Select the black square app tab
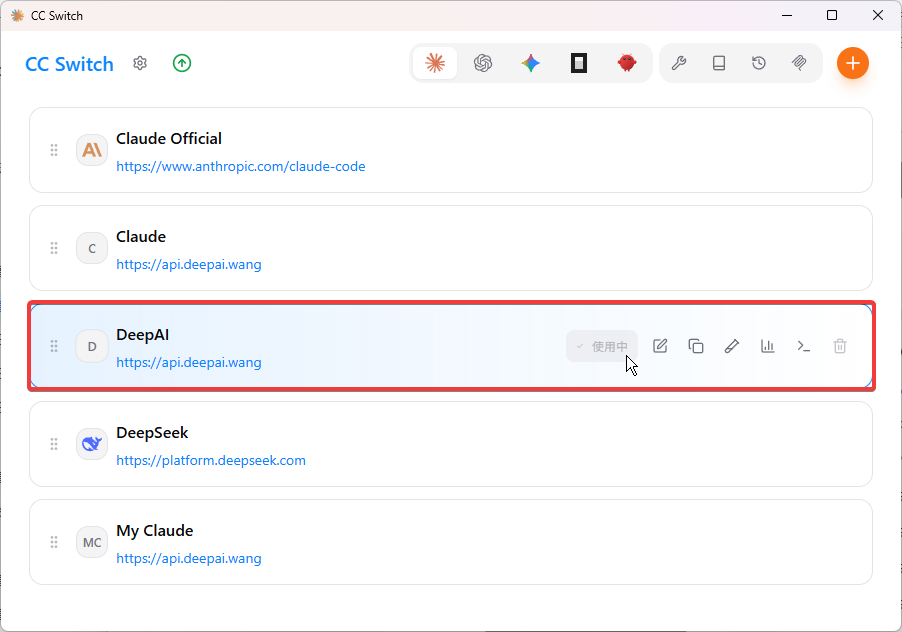The width and height of the screenshot is (902, 632). (x=579, y=63)
